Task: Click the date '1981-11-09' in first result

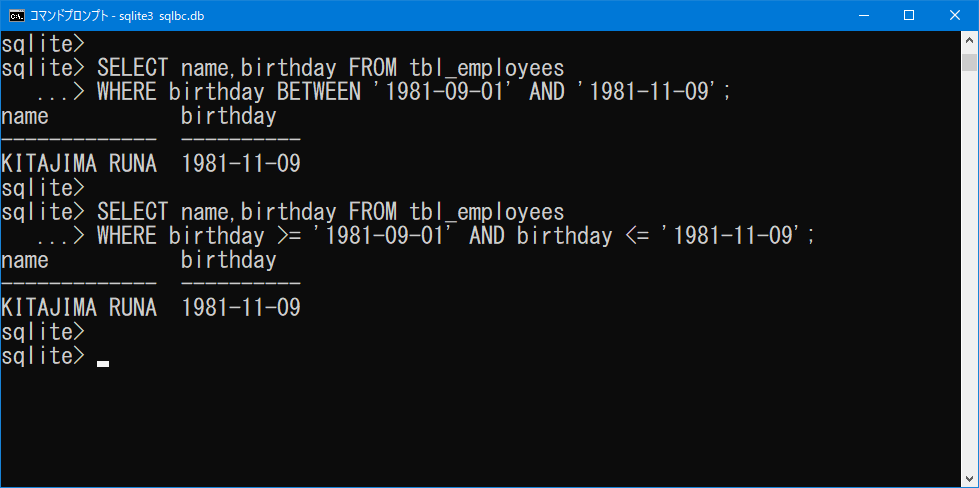Action: 241,164
